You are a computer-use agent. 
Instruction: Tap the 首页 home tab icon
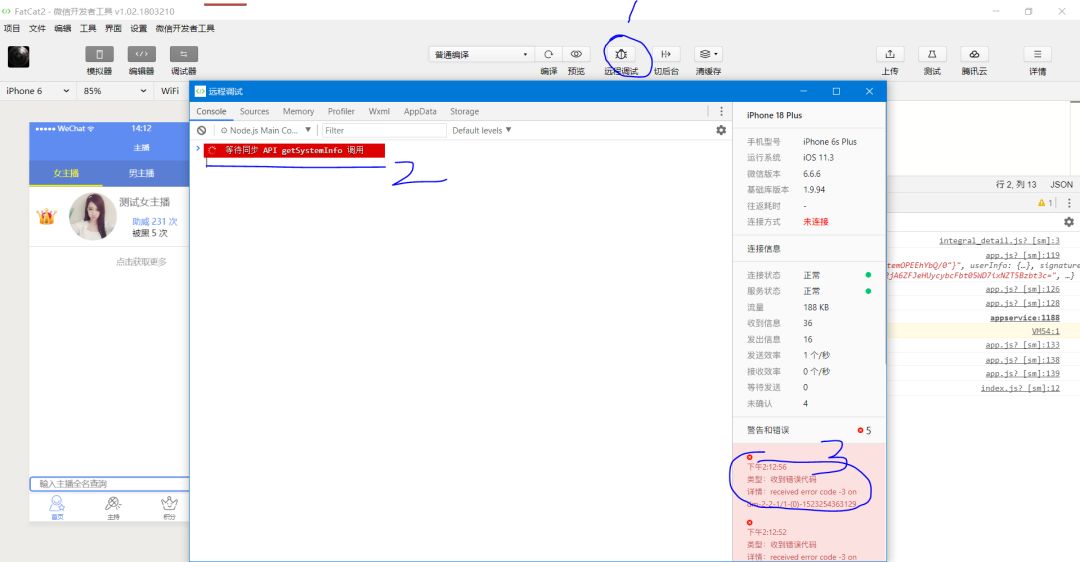(x=57, y=508)
